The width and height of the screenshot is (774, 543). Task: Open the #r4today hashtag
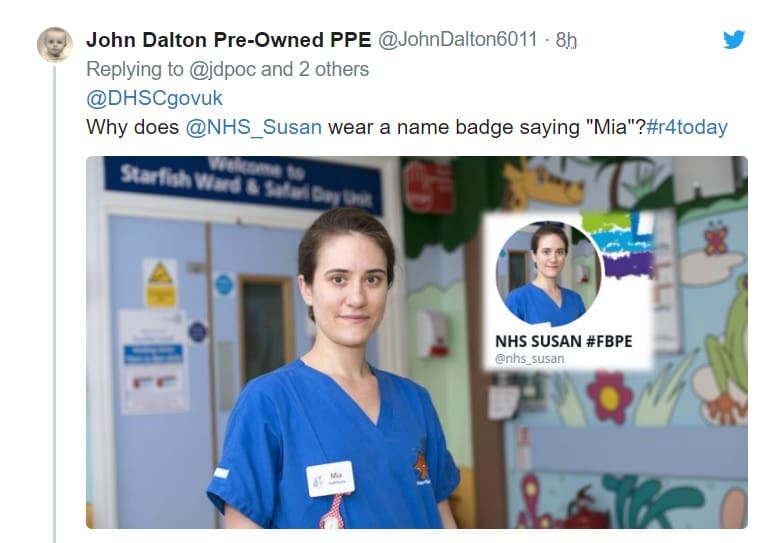tap(687, 127)
